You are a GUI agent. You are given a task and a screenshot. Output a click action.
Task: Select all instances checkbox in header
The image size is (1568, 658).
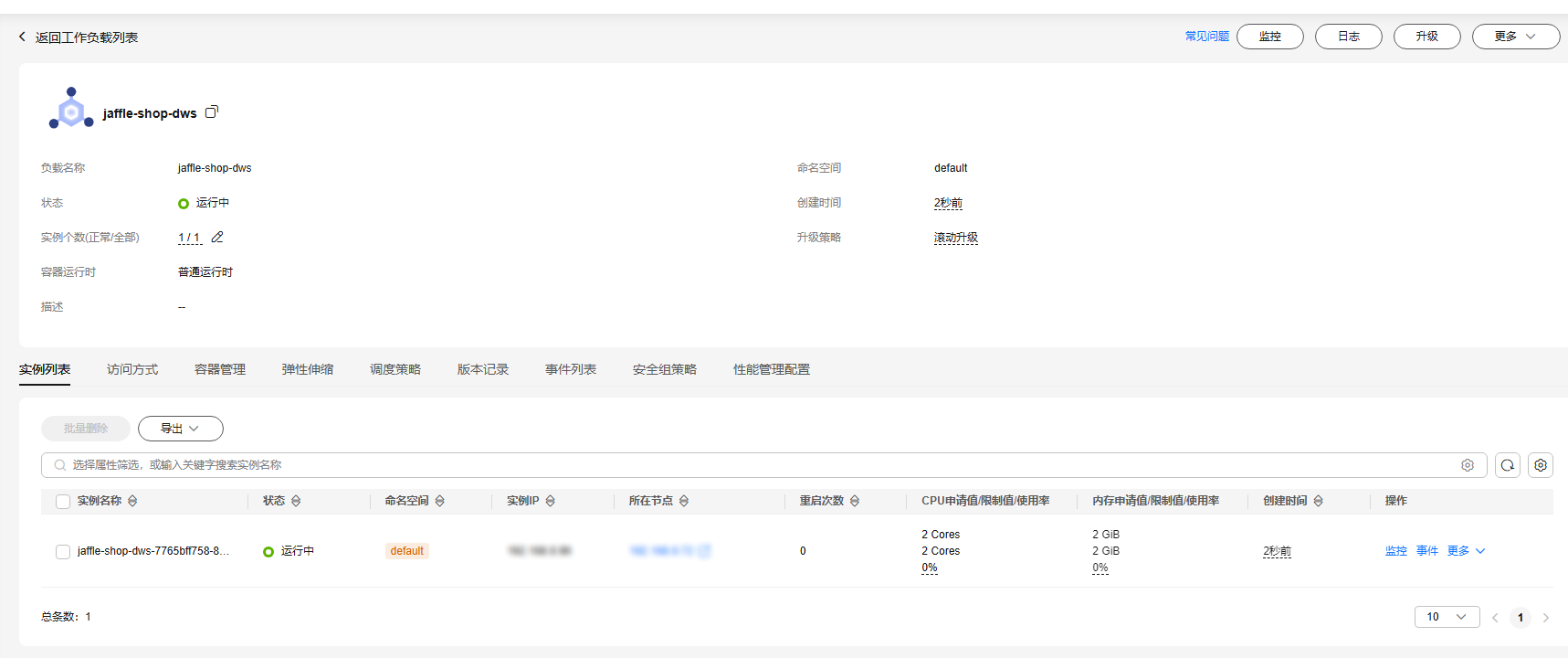pos(63,502)
